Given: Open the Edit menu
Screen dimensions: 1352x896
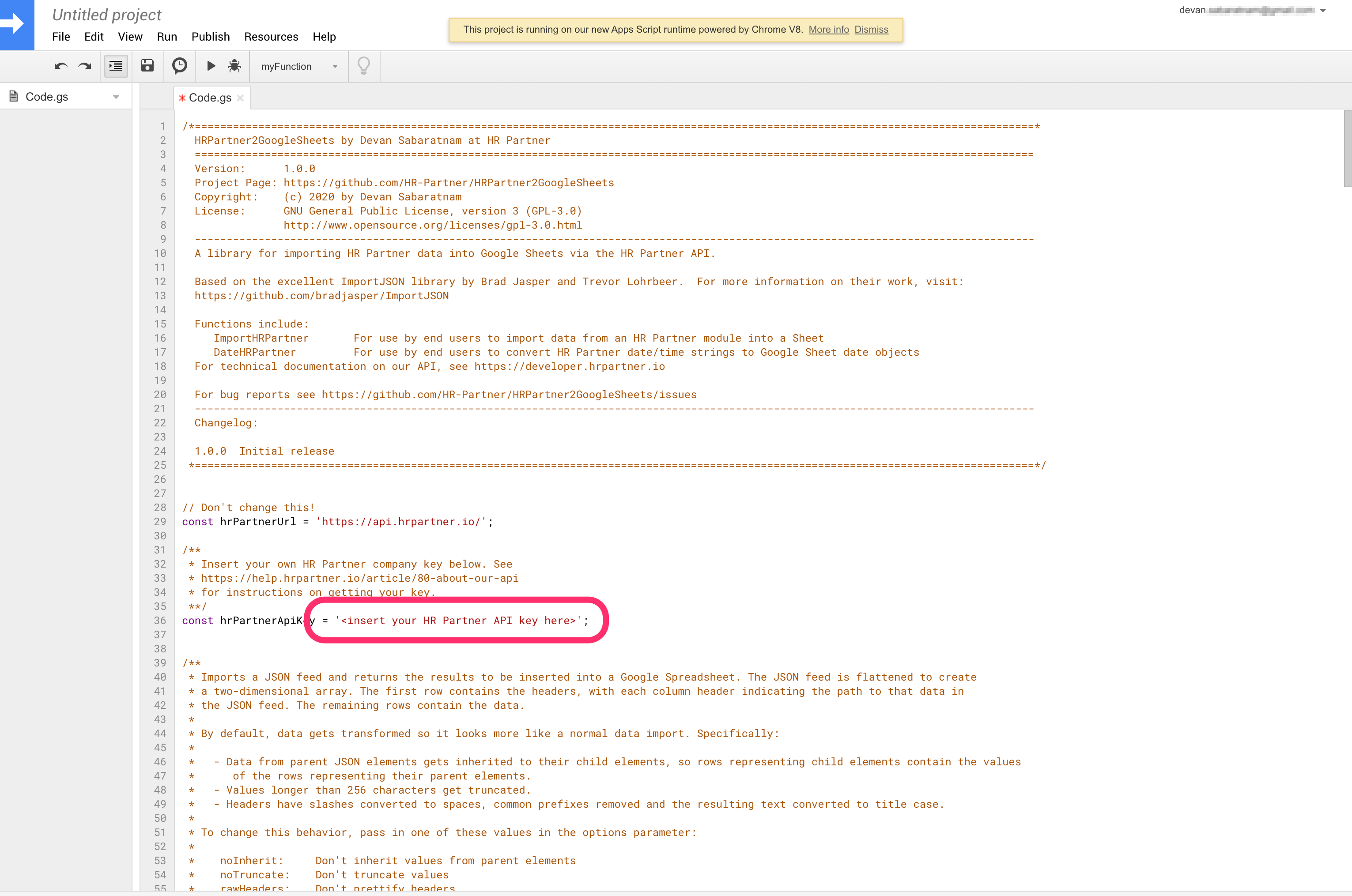Looking at the screenshot, I should [x=94, y=37].
